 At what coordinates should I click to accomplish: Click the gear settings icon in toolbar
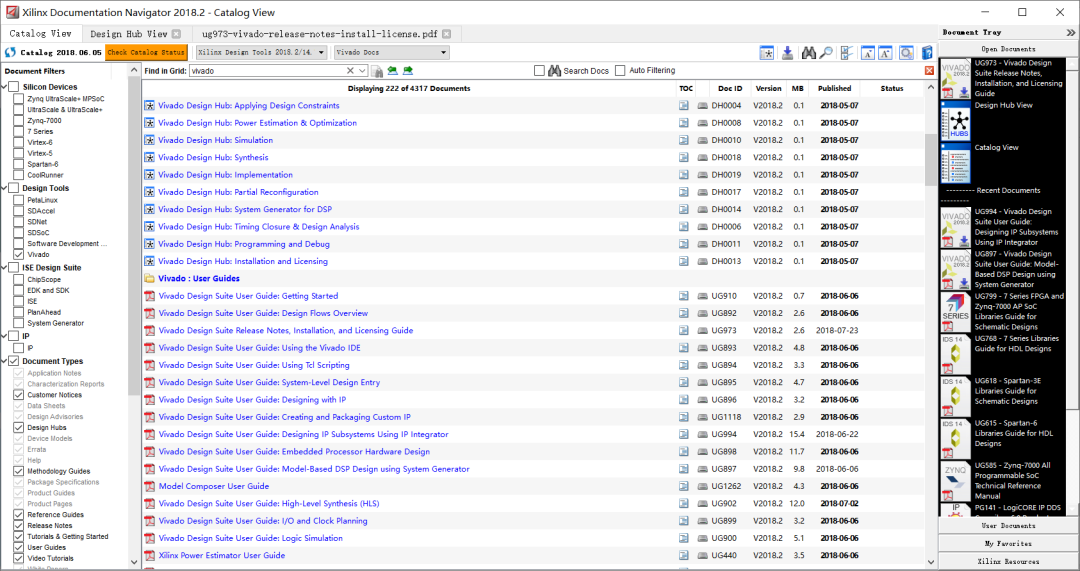(906, 52)
